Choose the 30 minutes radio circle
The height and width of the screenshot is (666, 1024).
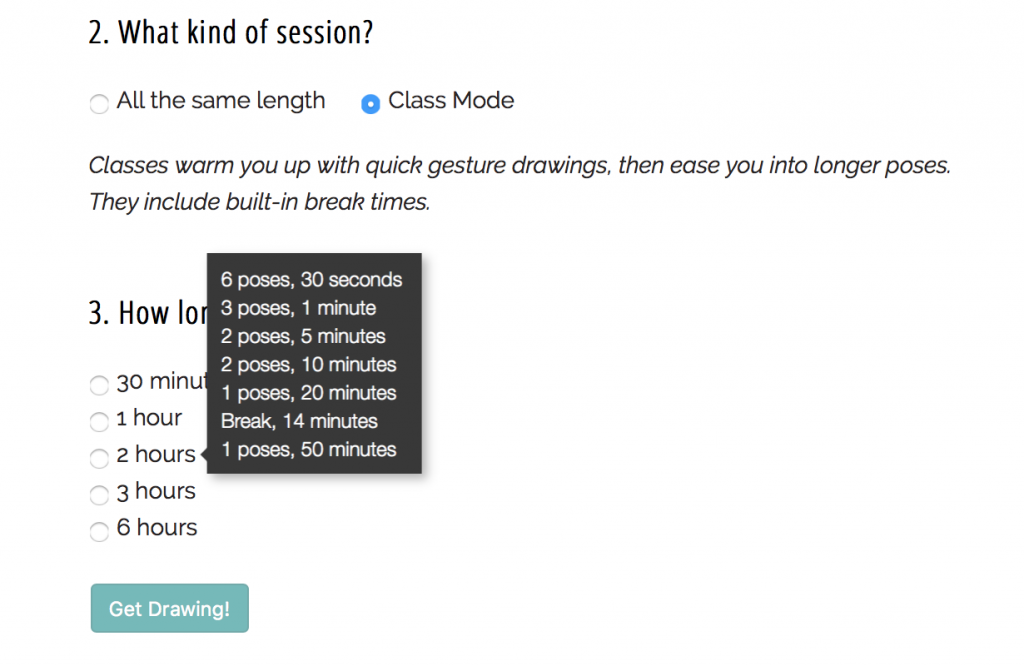coord(99,385)
